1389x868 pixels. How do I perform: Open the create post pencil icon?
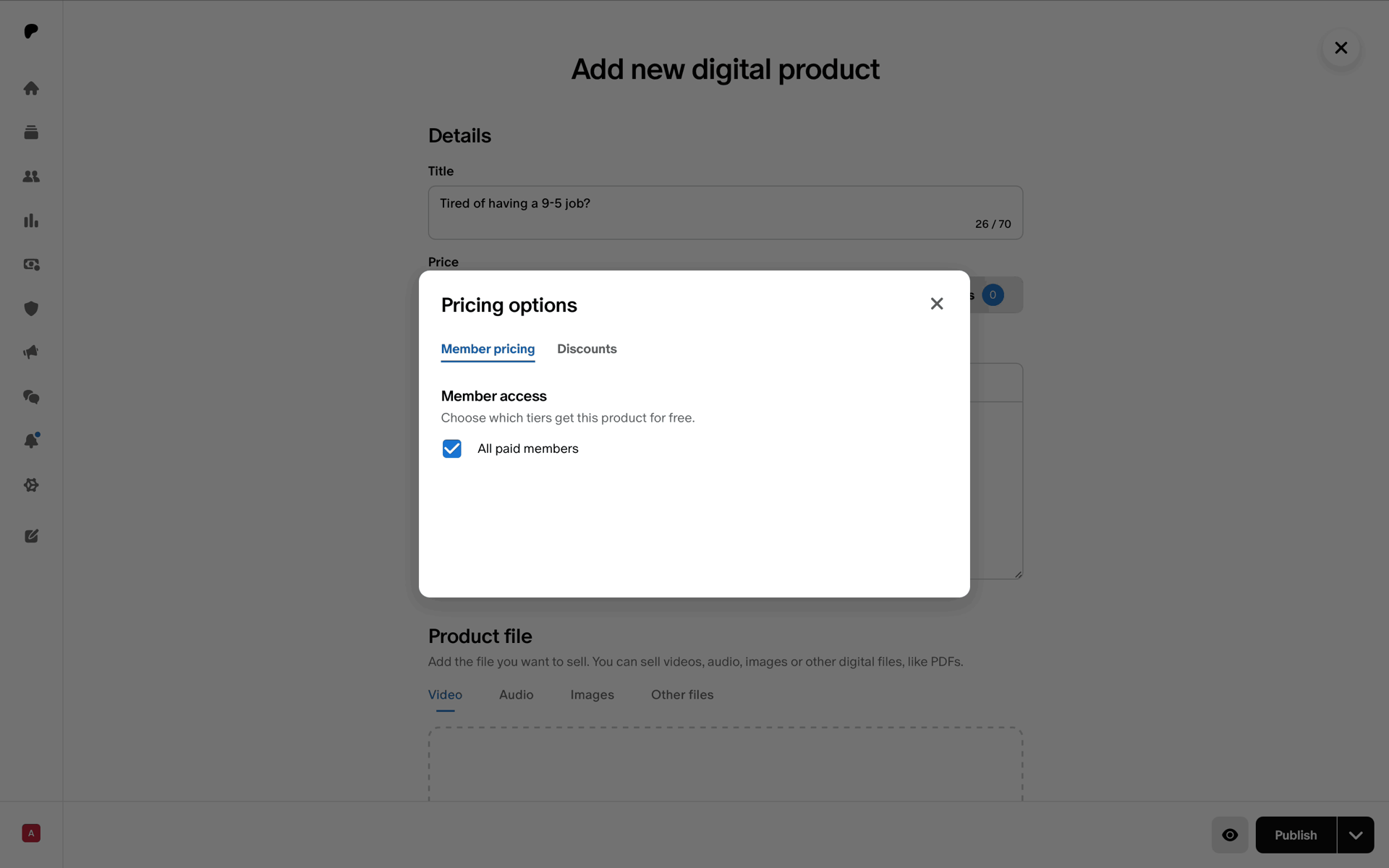click(x=31, y=536)
